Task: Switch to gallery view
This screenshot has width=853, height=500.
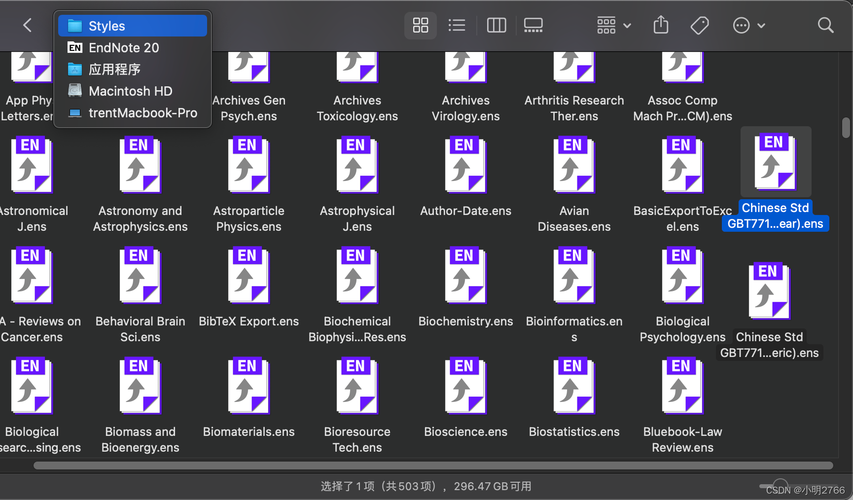Action: 533,25
